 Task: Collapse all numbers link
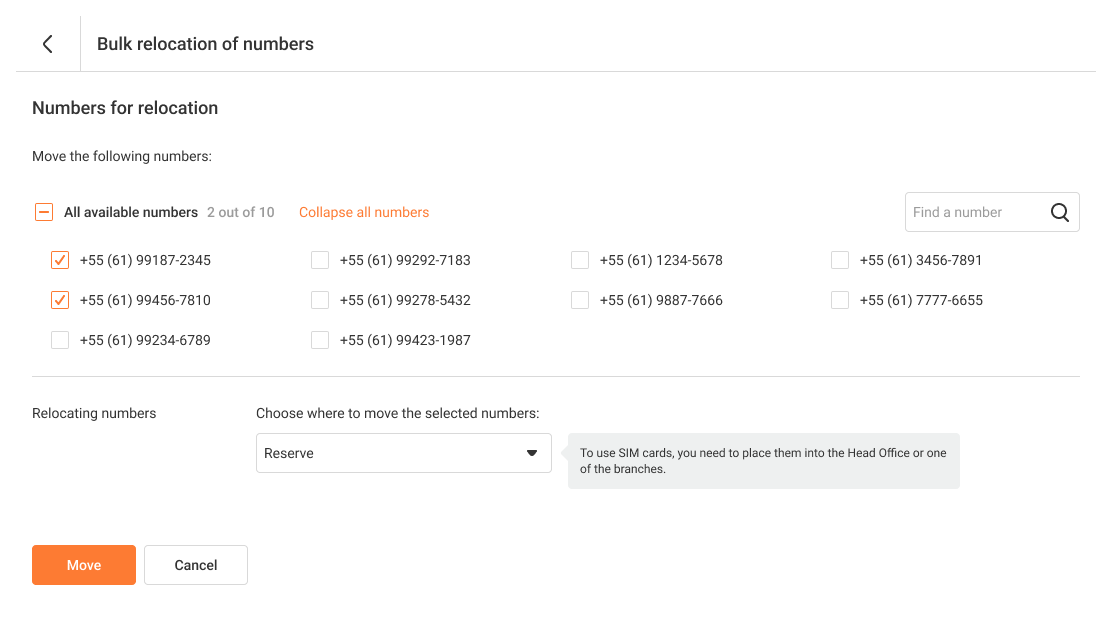click(x=364, y=212)
